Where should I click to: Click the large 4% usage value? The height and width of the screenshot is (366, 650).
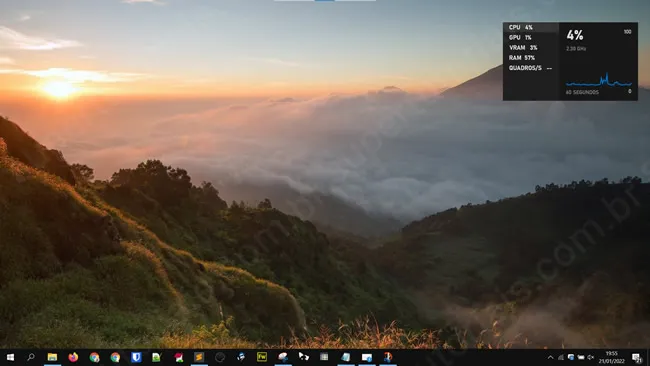coord(575,35)
